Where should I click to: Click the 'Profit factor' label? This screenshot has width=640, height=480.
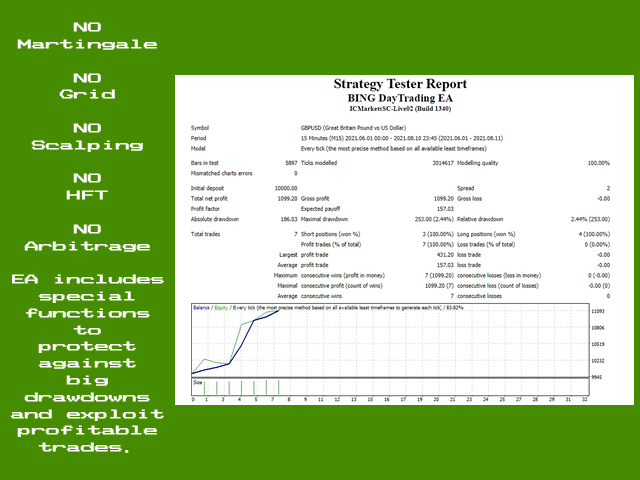pyautogui.click(x=205, y=209)
